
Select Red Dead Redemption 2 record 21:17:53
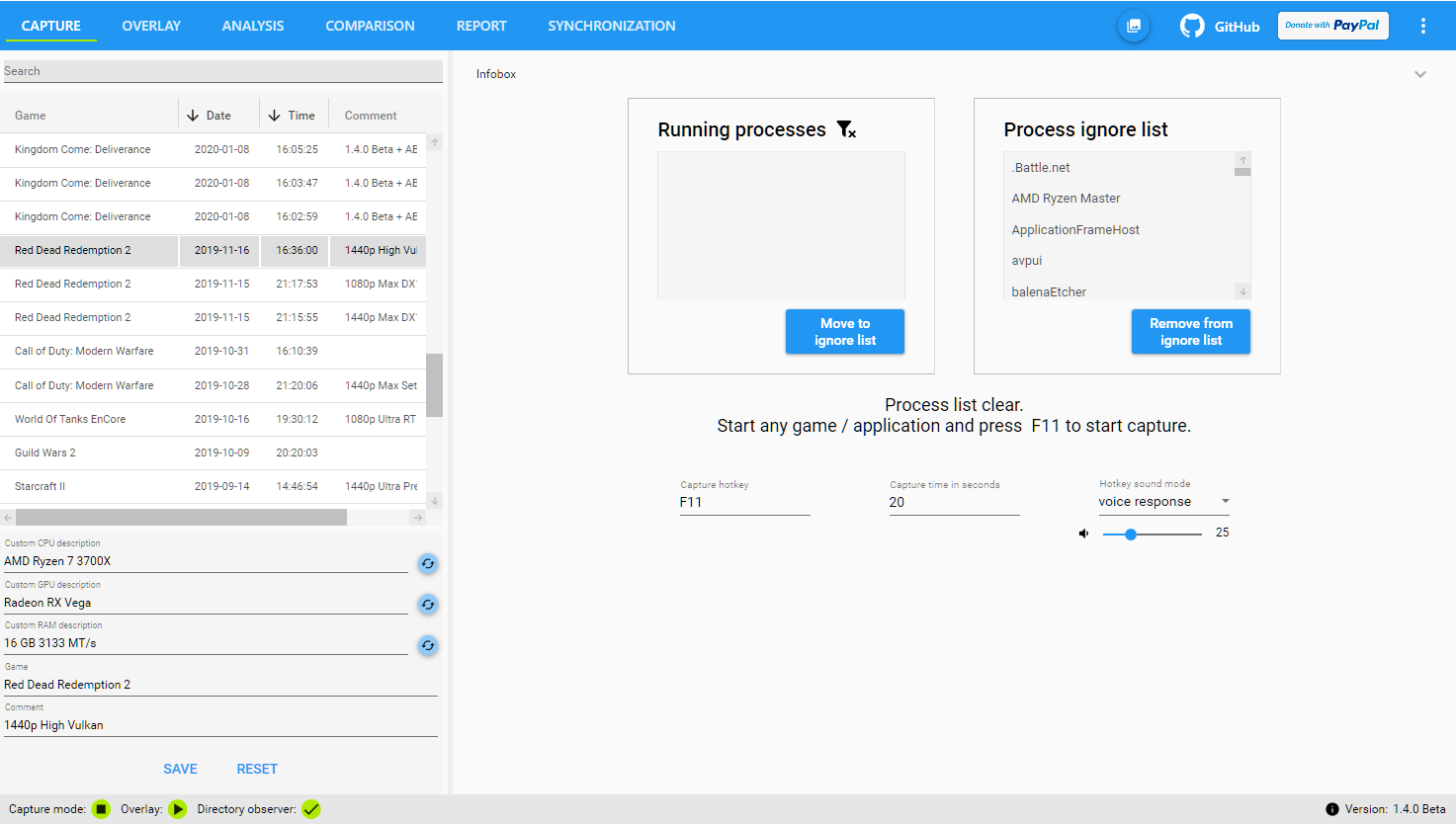pyautogui.click(x=213, y=285)
